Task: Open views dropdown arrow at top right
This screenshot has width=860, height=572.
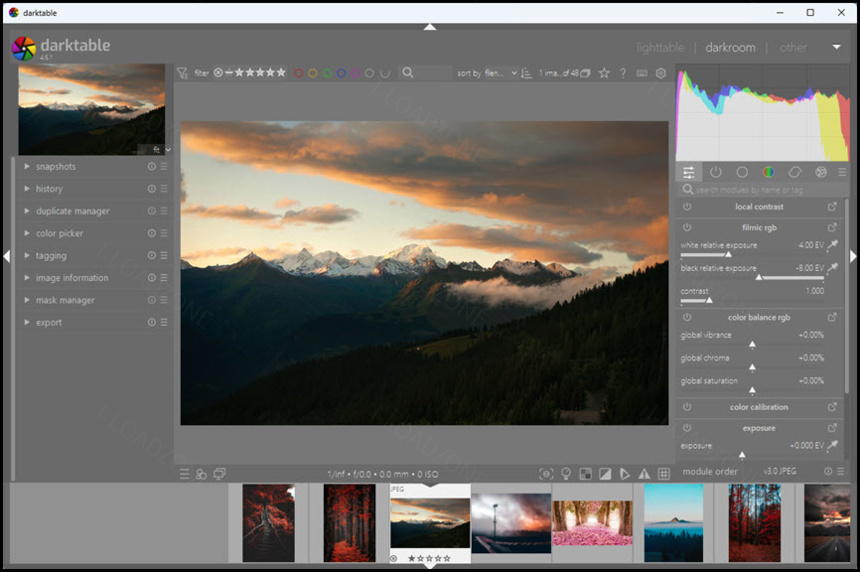Action: pyautogui.click(x=836, y=47)
